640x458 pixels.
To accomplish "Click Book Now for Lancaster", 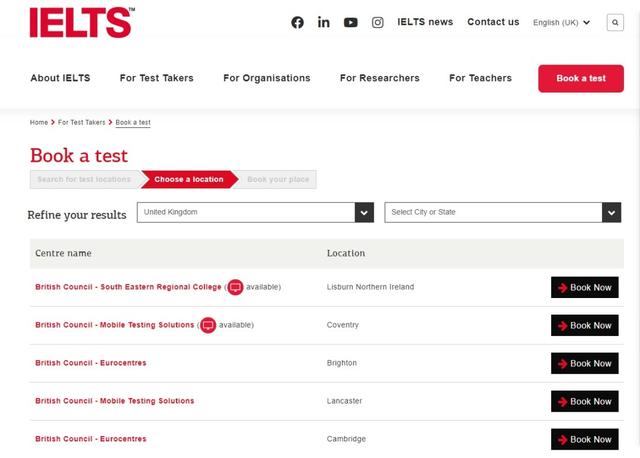I will click(x=584, y=401).
